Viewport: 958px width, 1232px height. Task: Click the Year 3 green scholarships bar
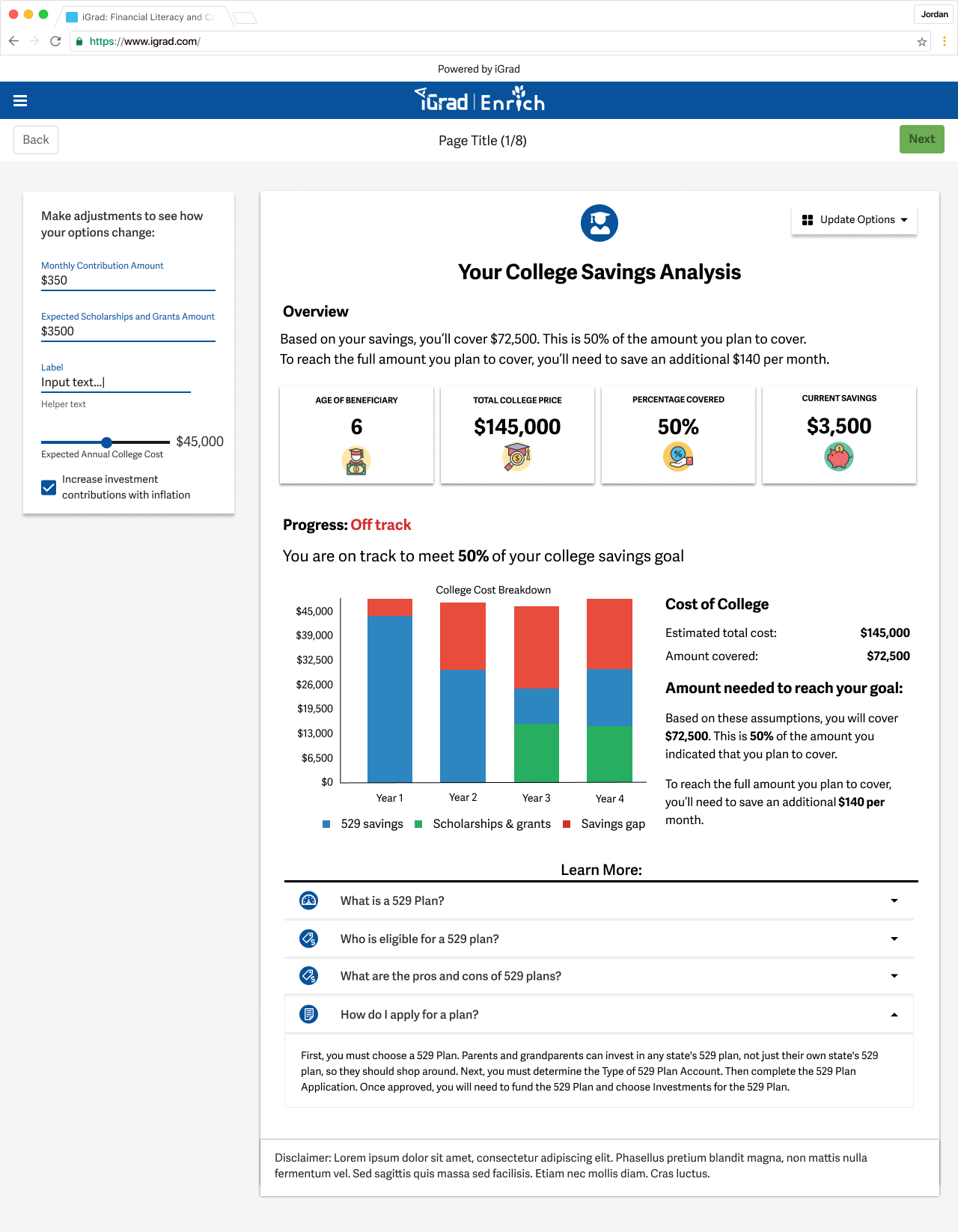(537, 753)
